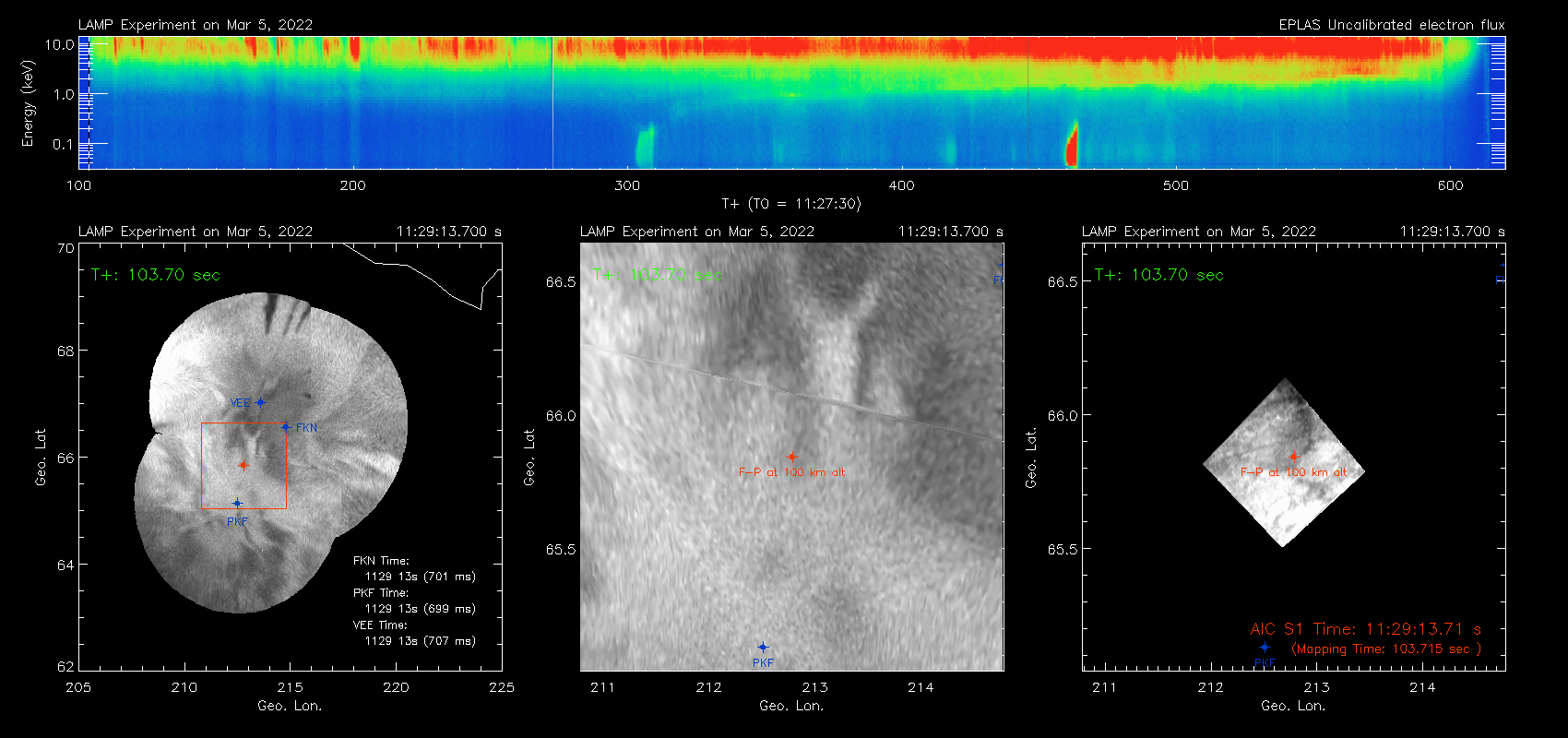This screenshot has height=738, width=1568.
Task: Click the 'FKN Time:' legend label
Action: [x=381, y=561]
